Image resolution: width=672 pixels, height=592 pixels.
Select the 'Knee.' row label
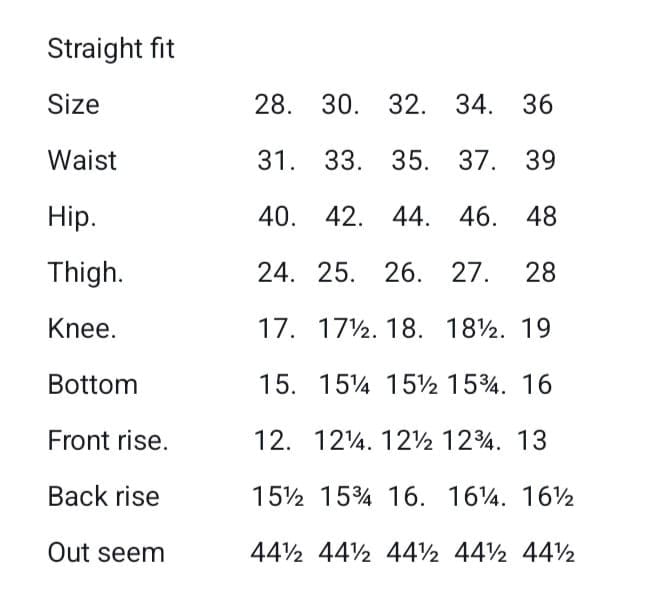pyautogui.click(x=82, y=329)
